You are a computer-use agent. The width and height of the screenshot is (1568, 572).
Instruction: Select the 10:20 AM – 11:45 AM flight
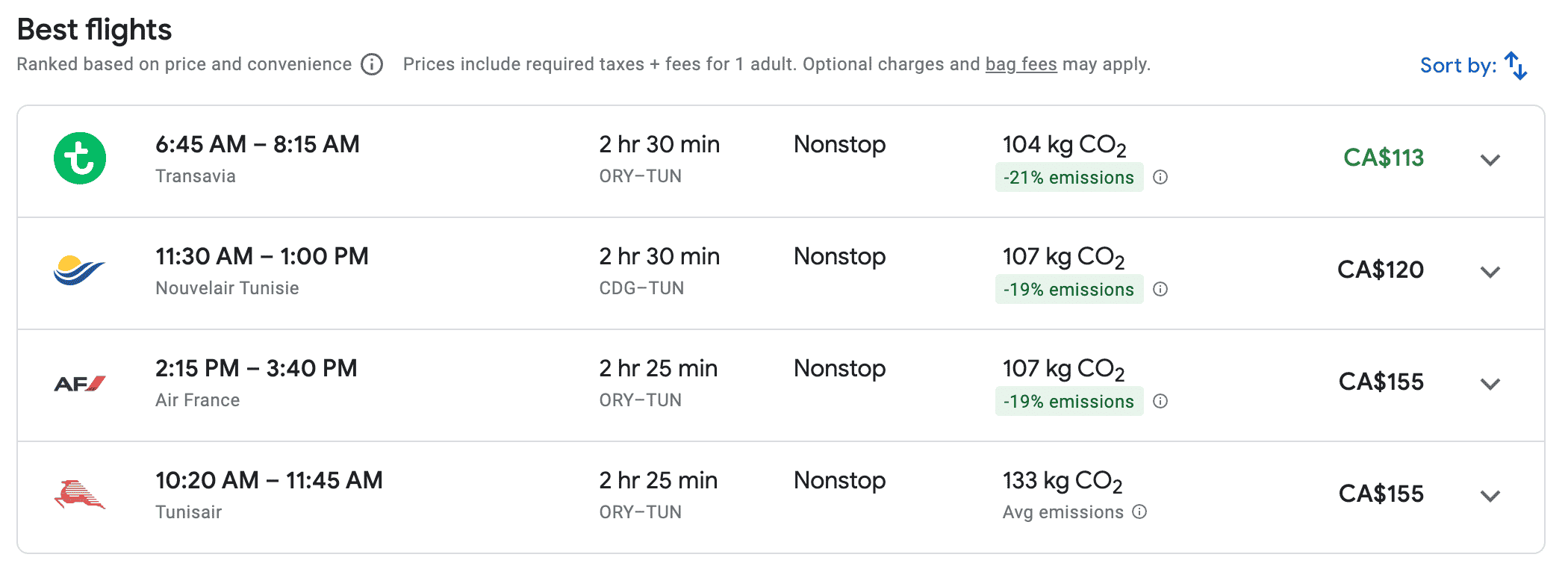click(269, 480)
